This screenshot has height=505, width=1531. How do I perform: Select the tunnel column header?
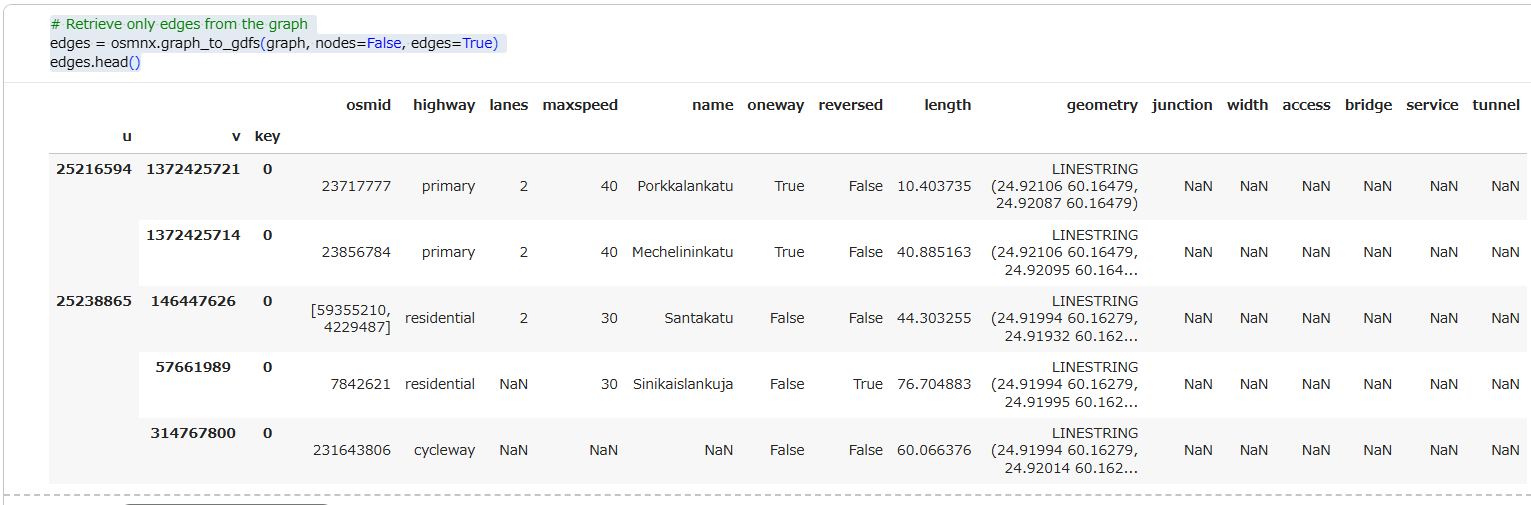(1496, 105)
